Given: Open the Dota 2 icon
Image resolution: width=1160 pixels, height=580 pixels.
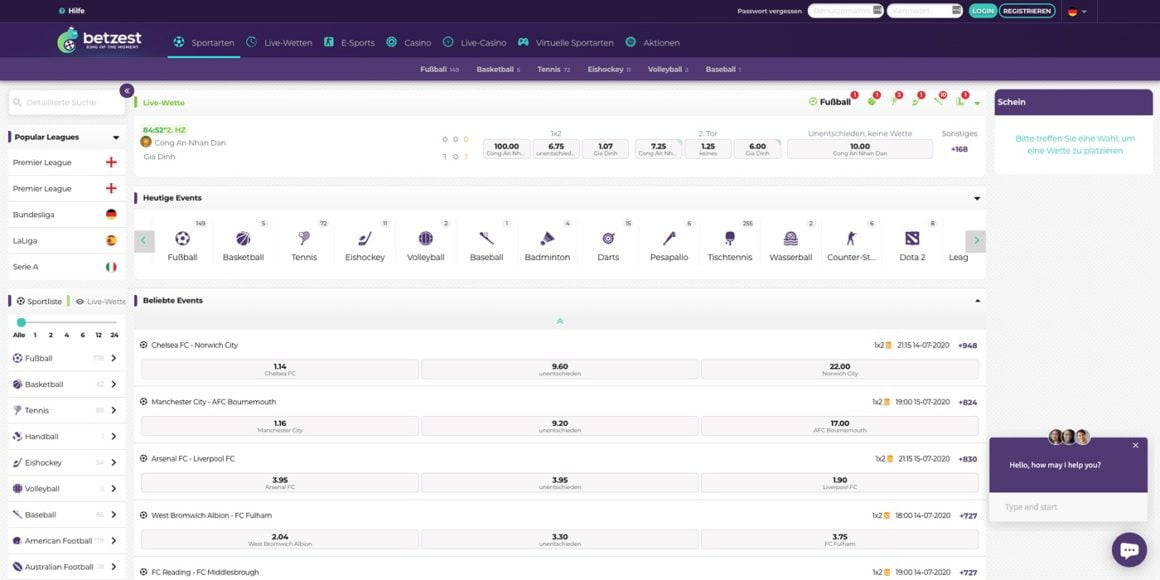Looking at the screenshot, I should click(912, 238).
